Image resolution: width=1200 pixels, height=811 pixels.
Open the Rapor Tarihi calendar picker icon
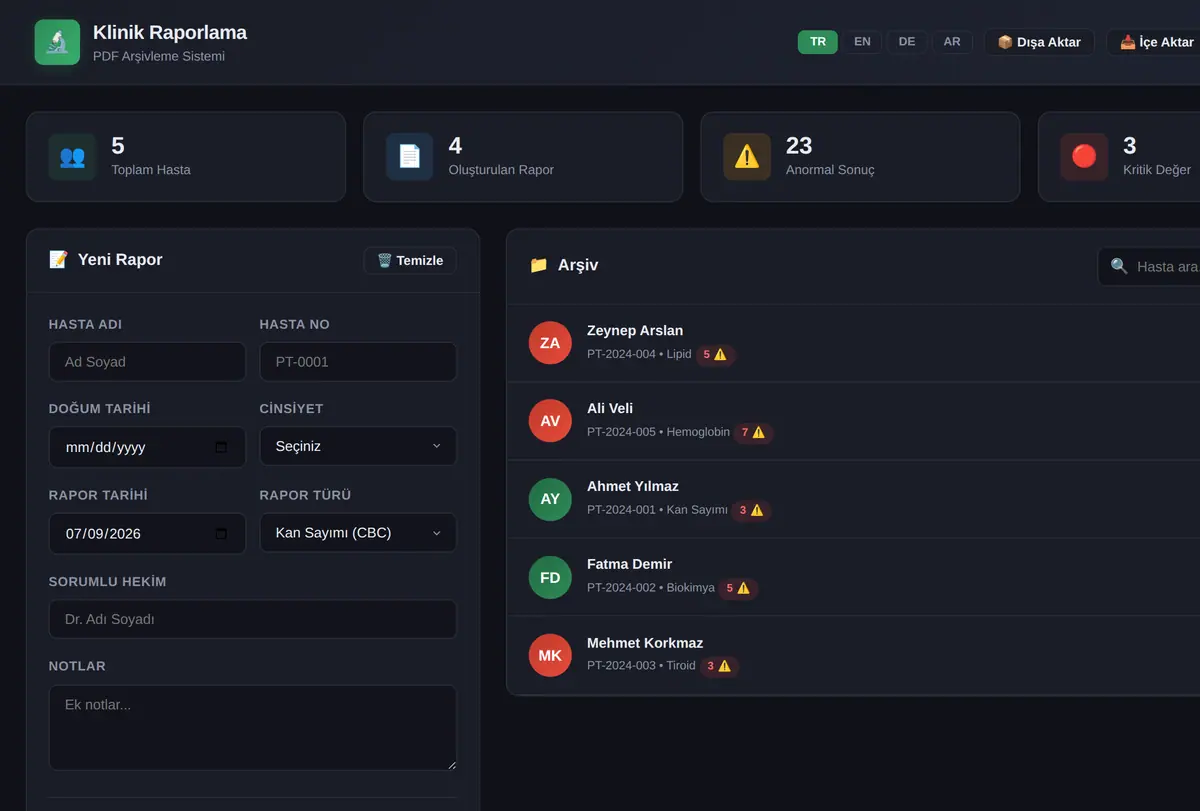[x=222, y=533]
